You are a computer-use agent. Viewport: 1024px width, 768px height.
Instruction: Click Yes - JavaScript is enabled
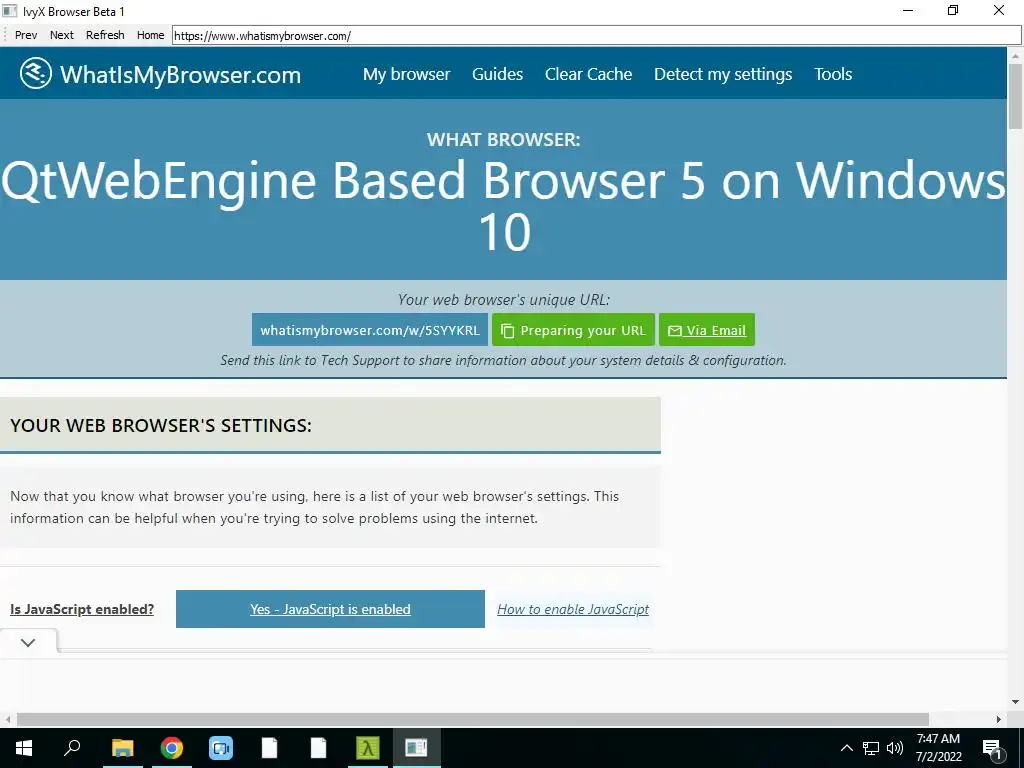click(330, 609)
